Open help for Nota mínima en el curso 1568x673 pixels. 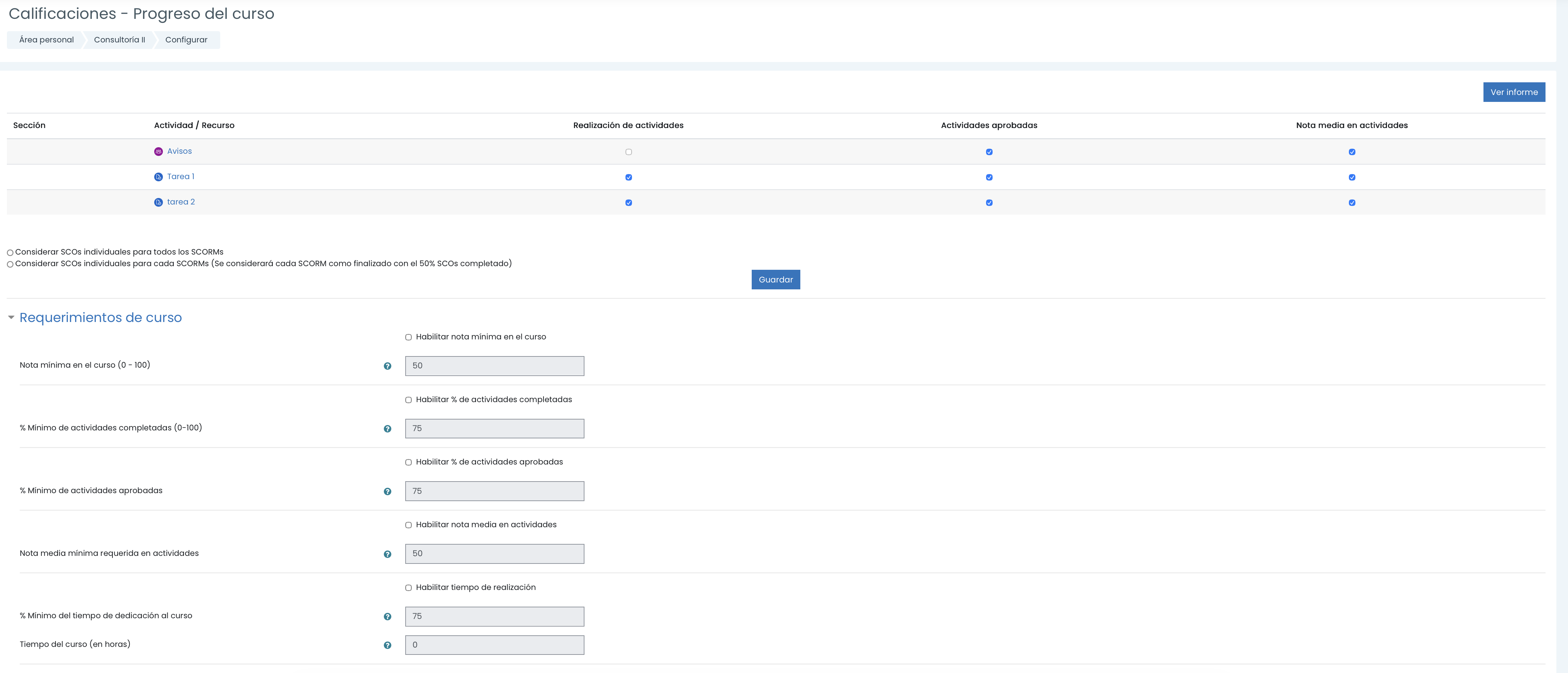click(387, 366)
